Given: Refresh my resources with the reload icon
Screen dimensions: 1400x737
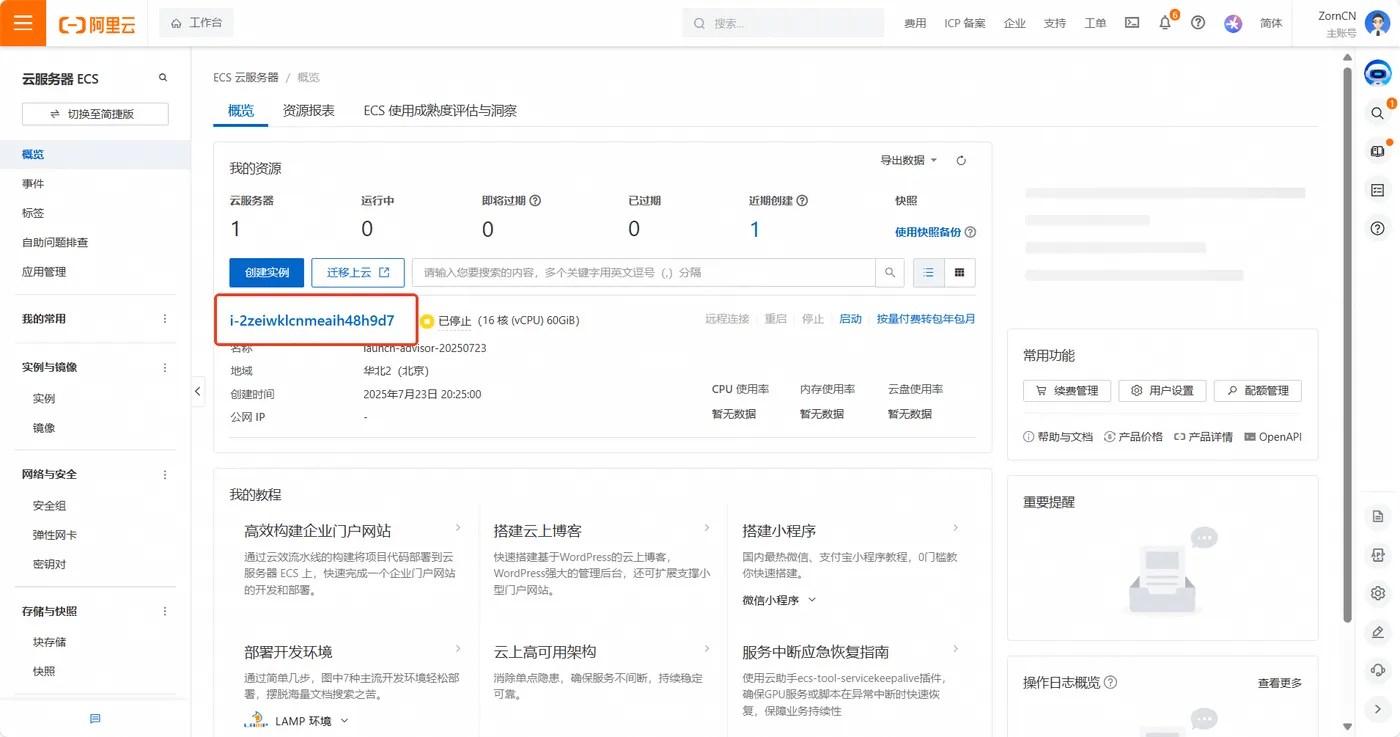Looking at the screenshot, I should [x=962, y=160].
